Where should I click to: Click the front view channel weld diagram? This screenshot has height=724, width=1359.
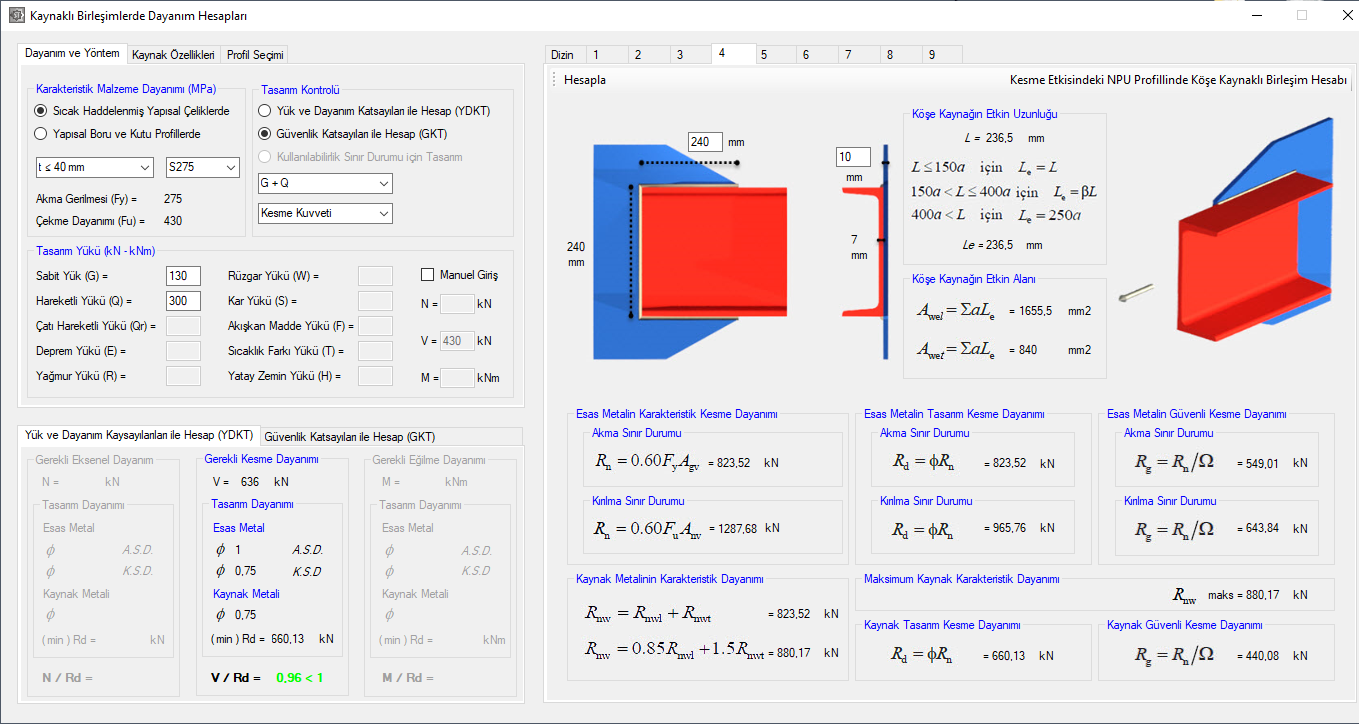tap(690, 252)
